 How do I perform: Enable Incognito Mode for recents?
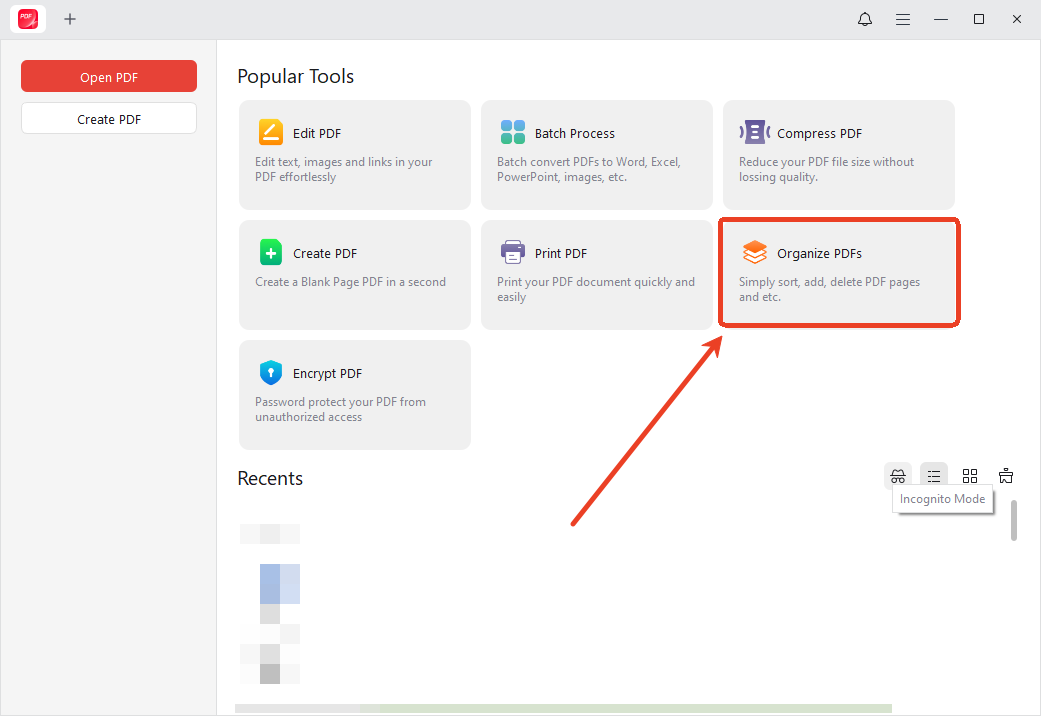898,475
